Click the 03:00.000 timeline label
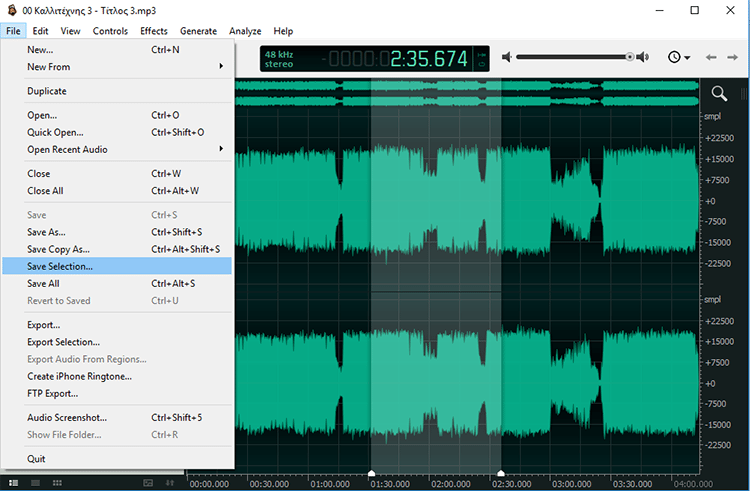 click(572, 484)
